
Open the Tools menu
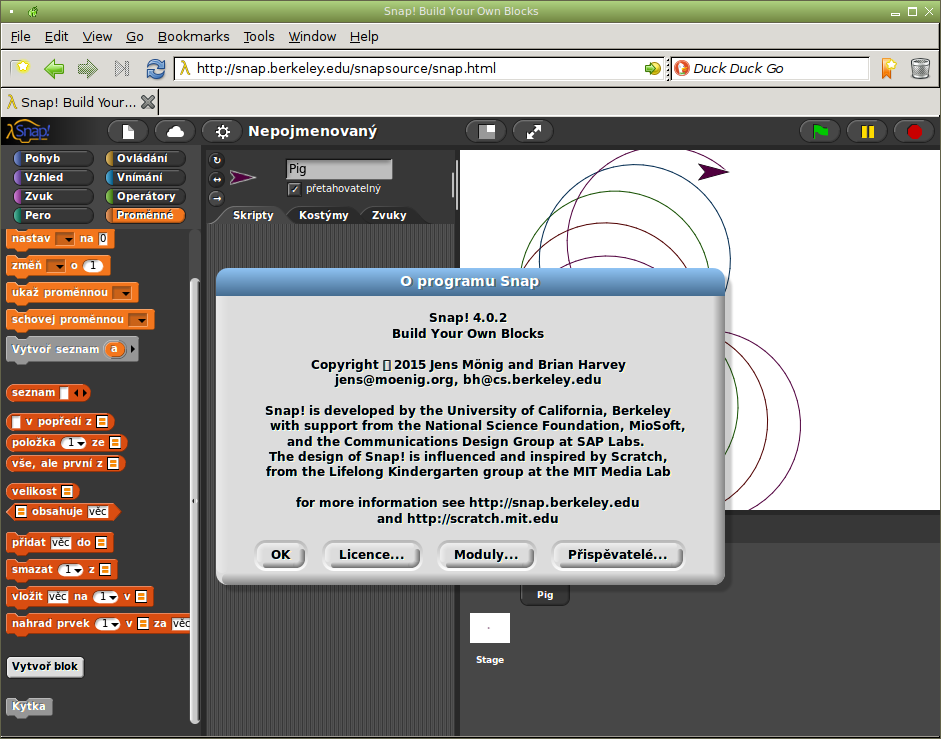click(259, 37)
